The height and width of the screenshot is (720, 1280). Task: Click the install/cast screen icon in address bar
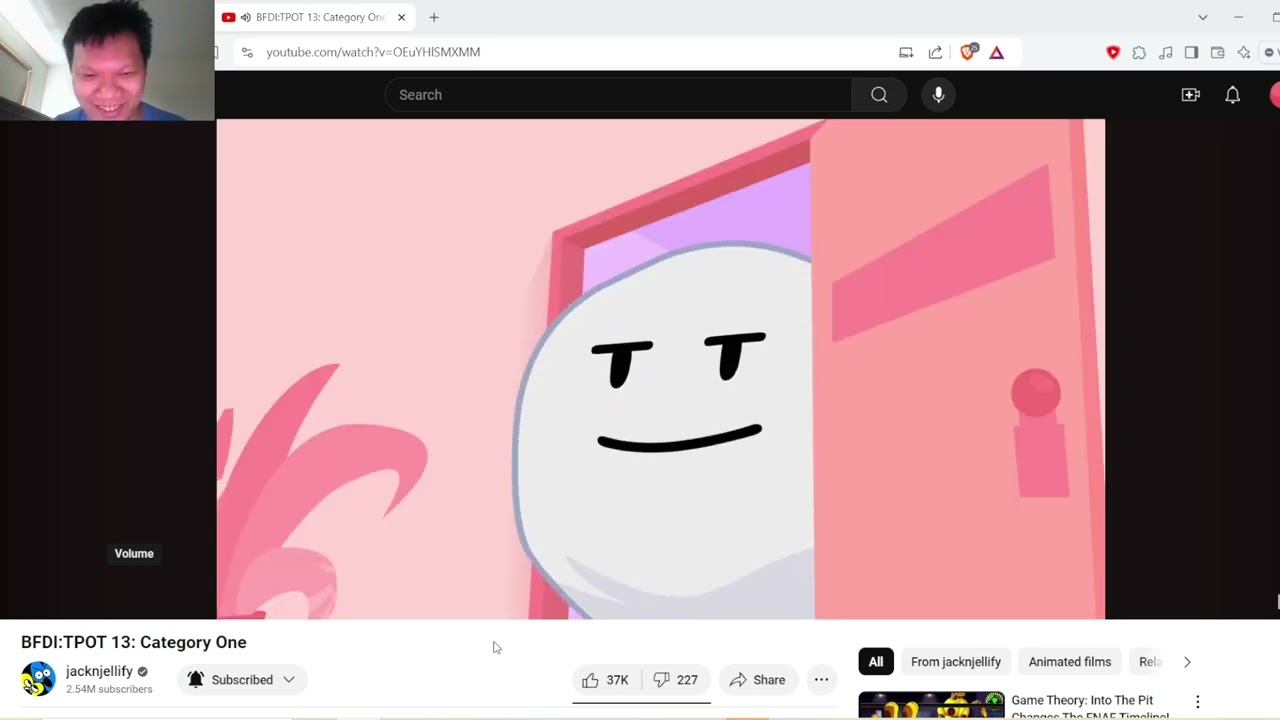pos(906,52)
